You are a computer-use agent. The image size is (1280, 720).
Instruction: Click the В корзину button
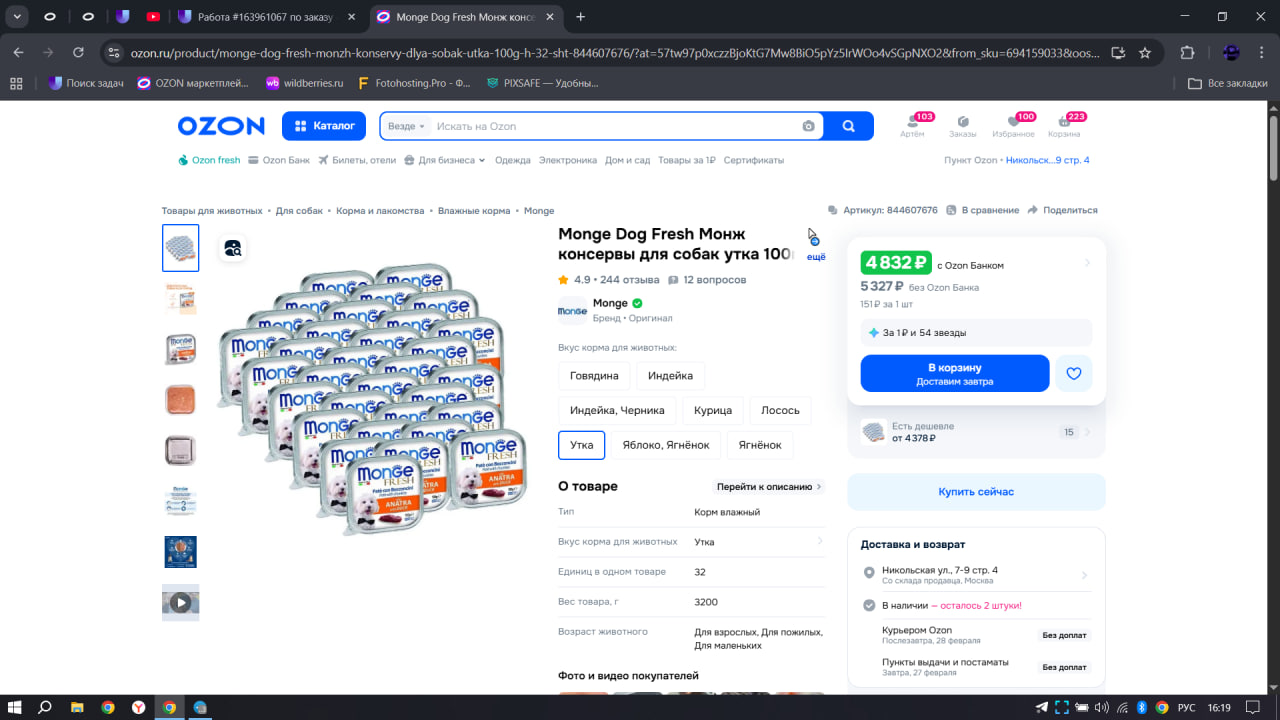tap(954, 374)
